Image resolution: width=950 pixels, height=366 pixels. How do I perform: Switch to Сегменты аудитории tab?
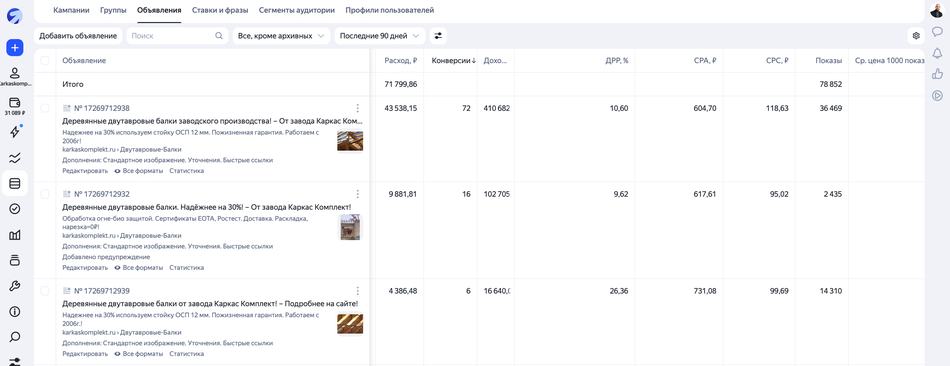pyautogui.click(x=296, y=10)
